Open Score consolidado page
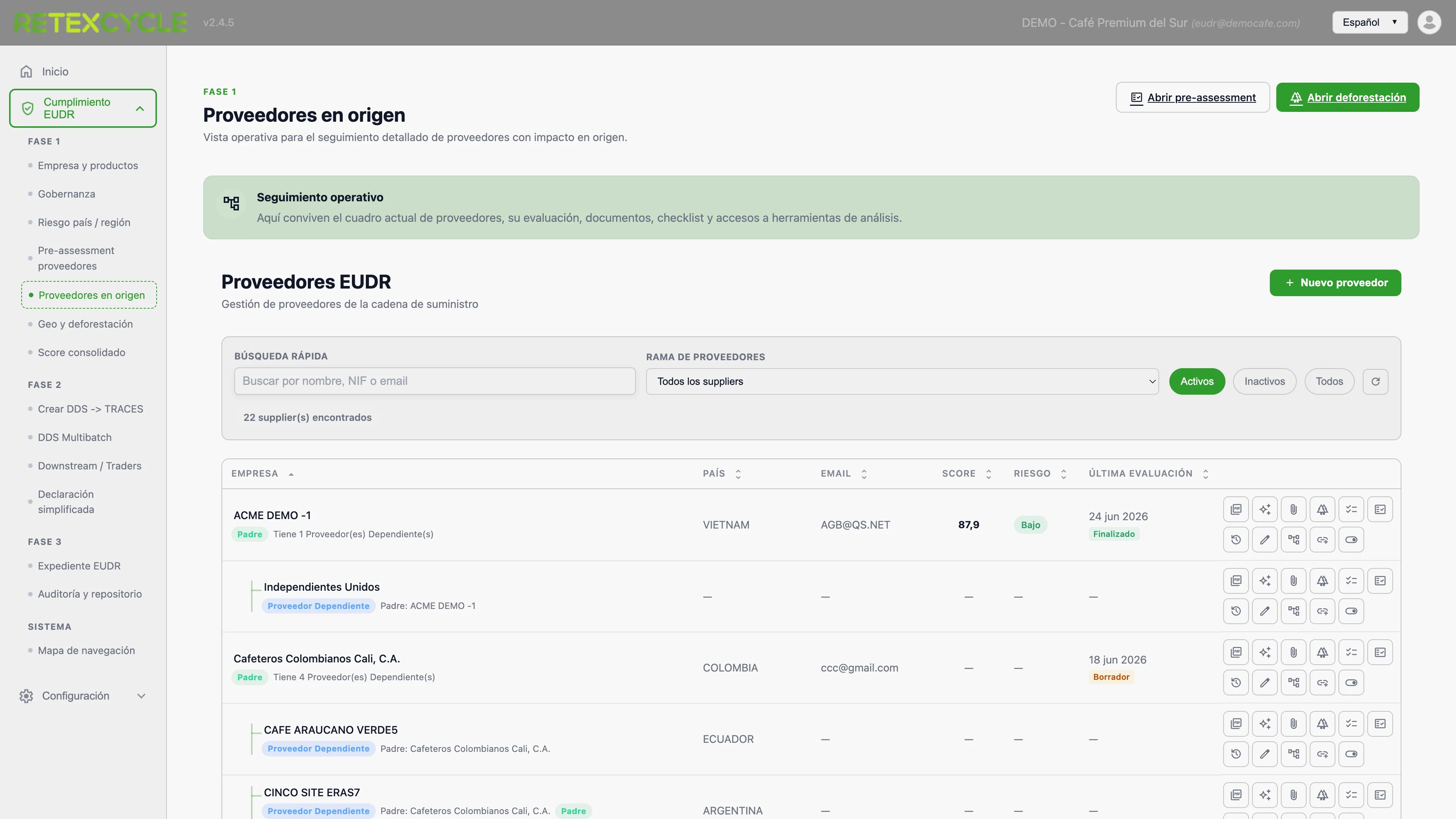Image resolution: width=1456 pixels, height=819 pixels. tap(82, 352)
